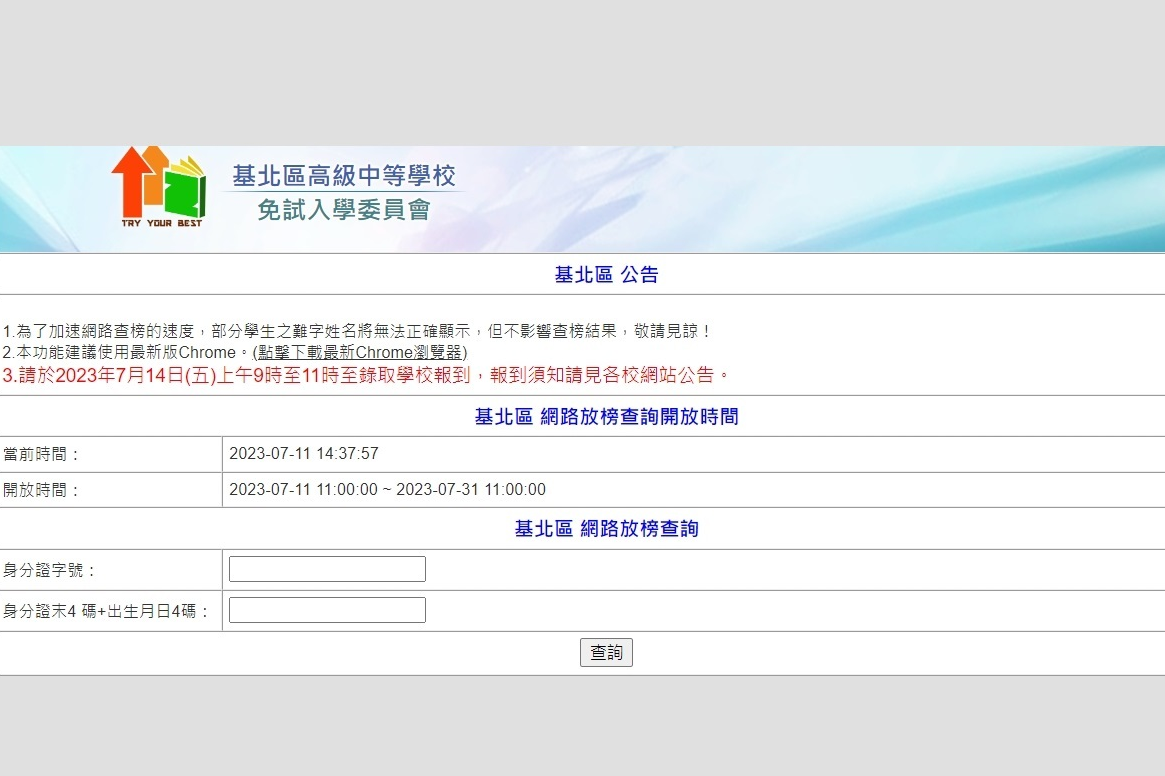Click the 基北區 網路放榜查詢 heading
The image size is (1165, 776).
[x=607, y=528]
